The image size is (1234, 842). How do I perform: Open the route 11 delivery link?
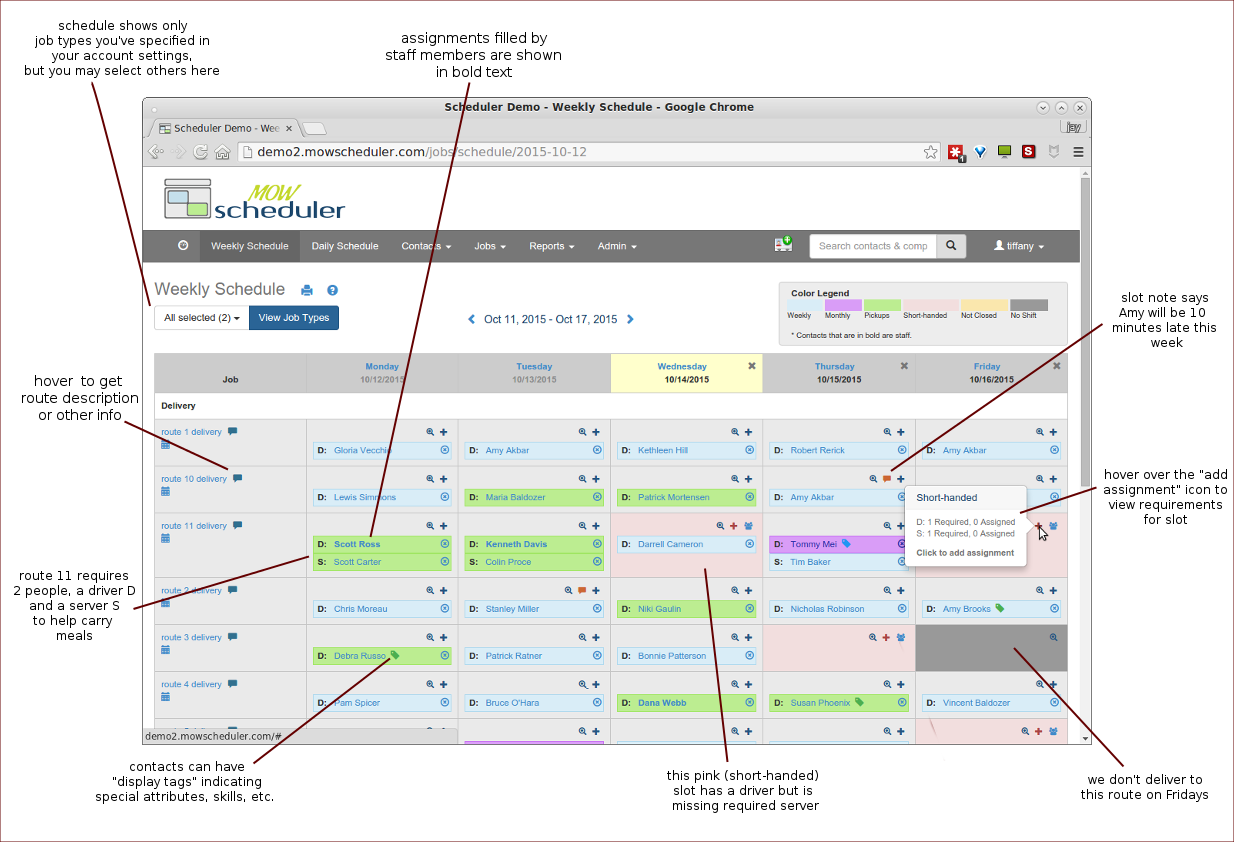click(193, 526)
